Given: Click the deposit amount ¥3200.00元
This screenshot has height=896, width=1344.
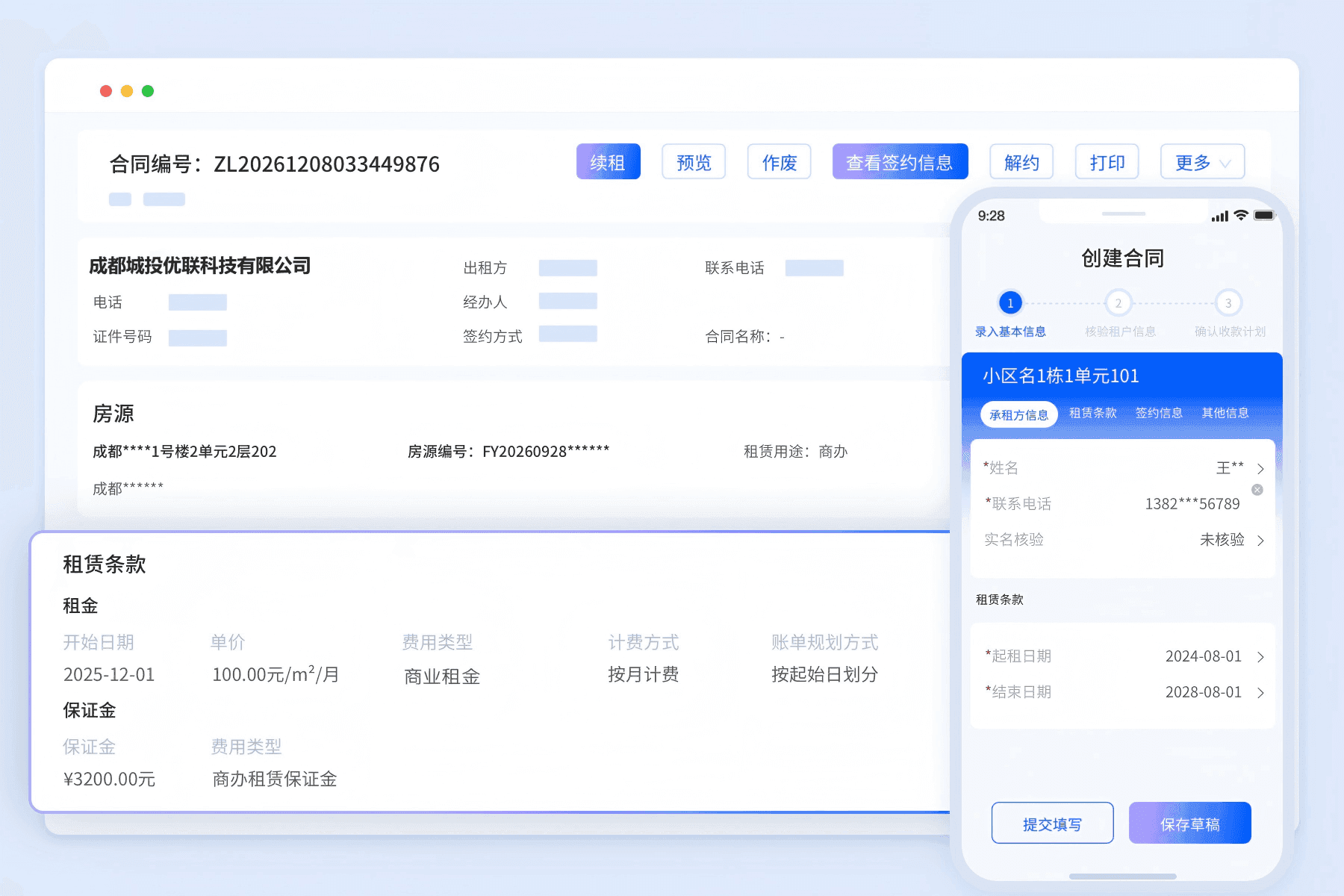Looking at the screenshot, I should pos(109,780).
